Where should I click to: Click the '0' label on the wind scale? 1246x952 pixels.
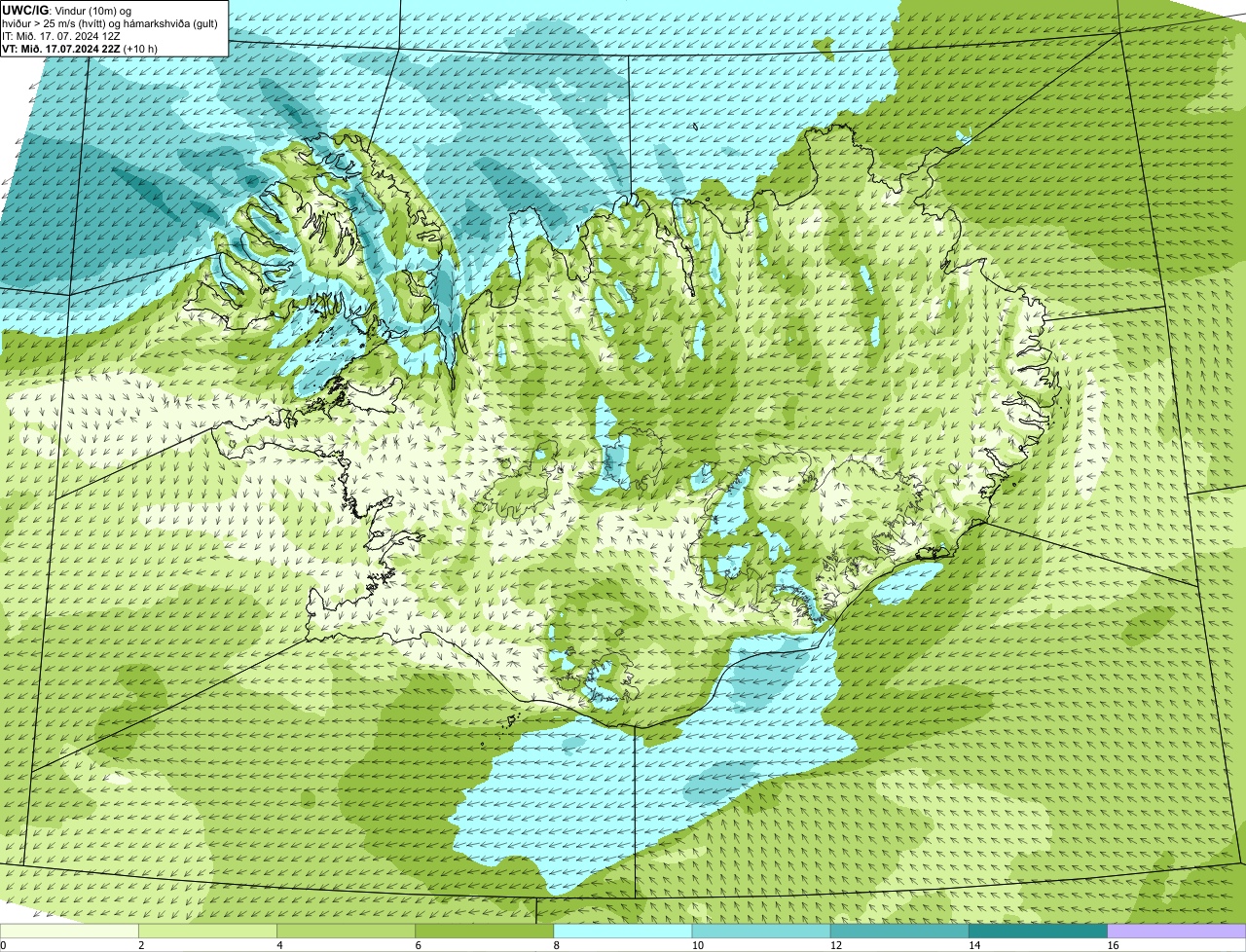(4, 945)
